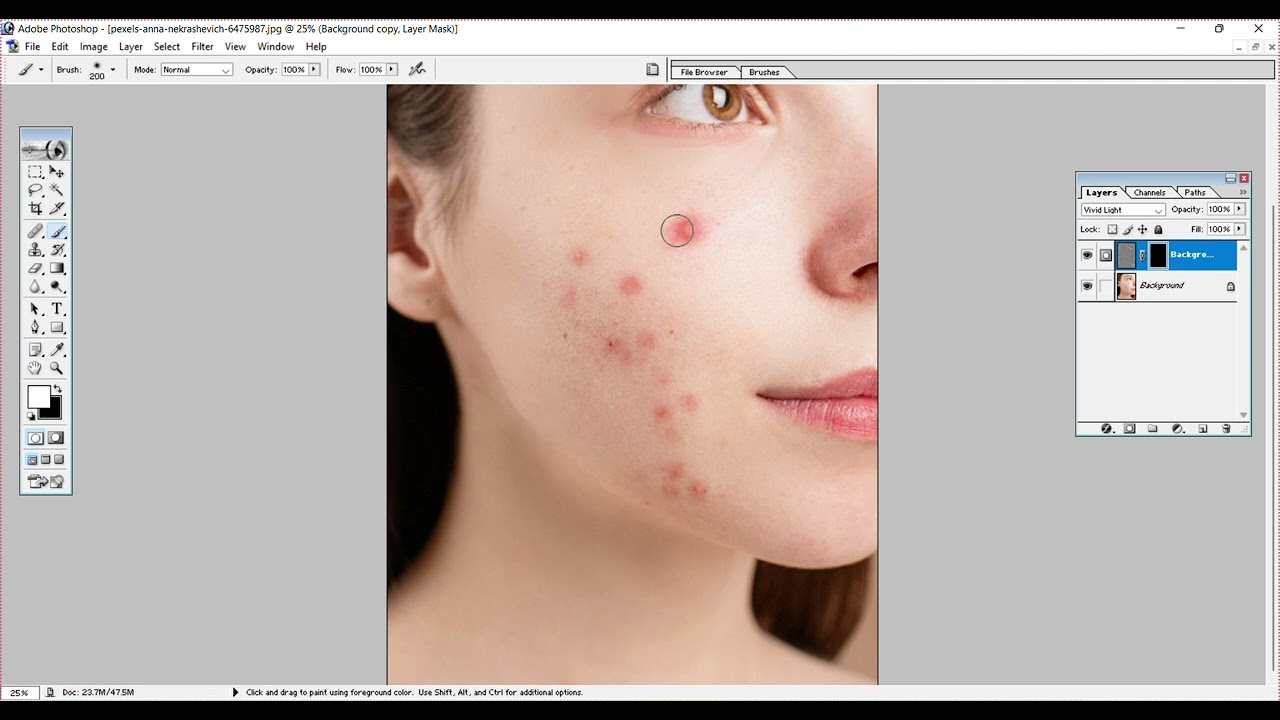Create new fill or adjustment layer

(x=1178, y=429)
